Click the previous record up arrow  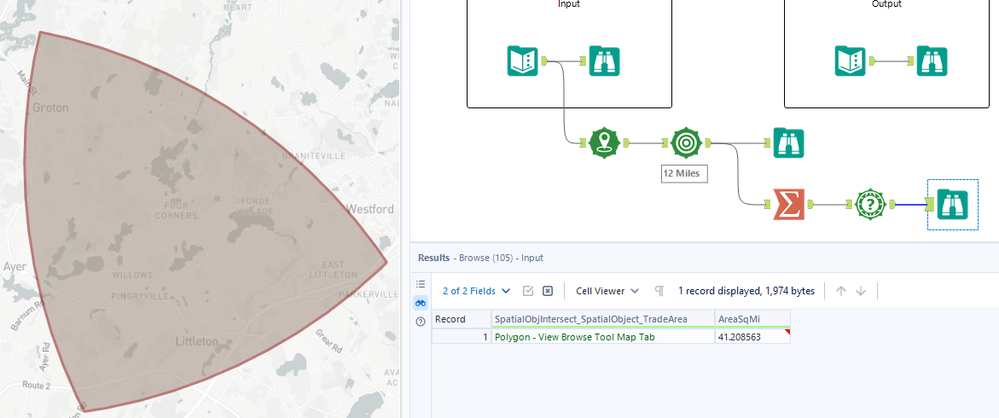(840, 291)
